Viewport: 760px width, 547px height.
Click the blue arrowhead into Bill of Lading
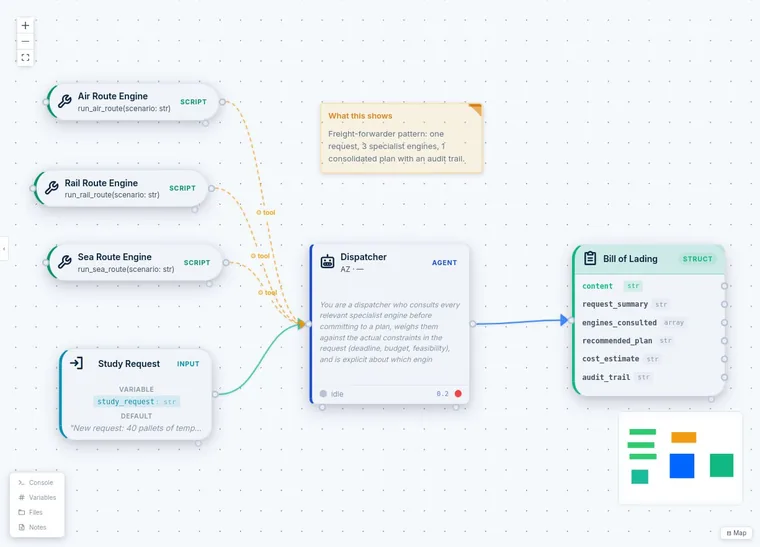pos(564,320)
